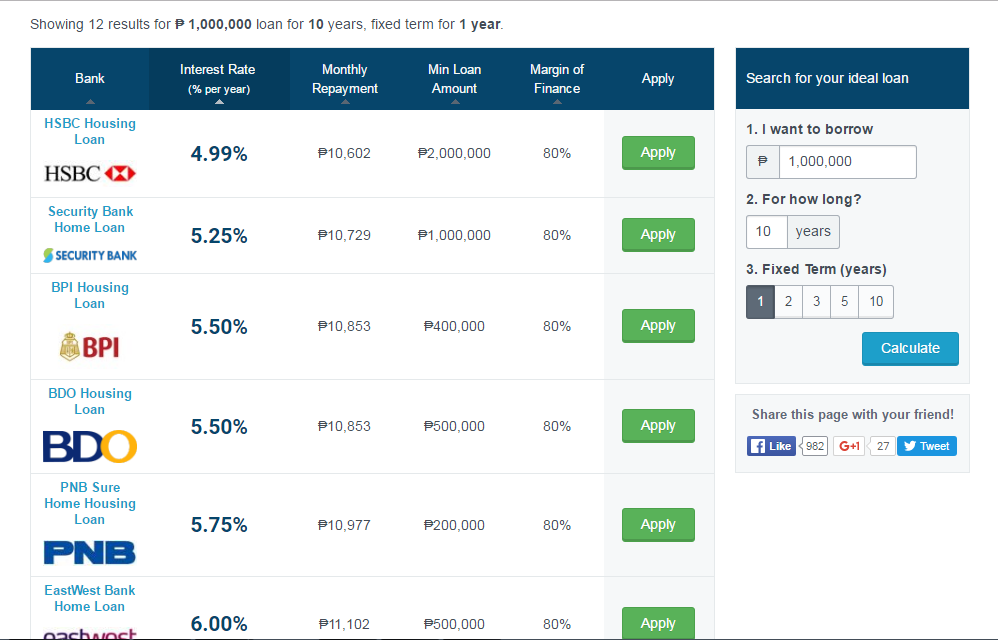Open the EastWest Bank Home Loan link
The height and width of the screenshot is (640, 998).
point(90,598)
